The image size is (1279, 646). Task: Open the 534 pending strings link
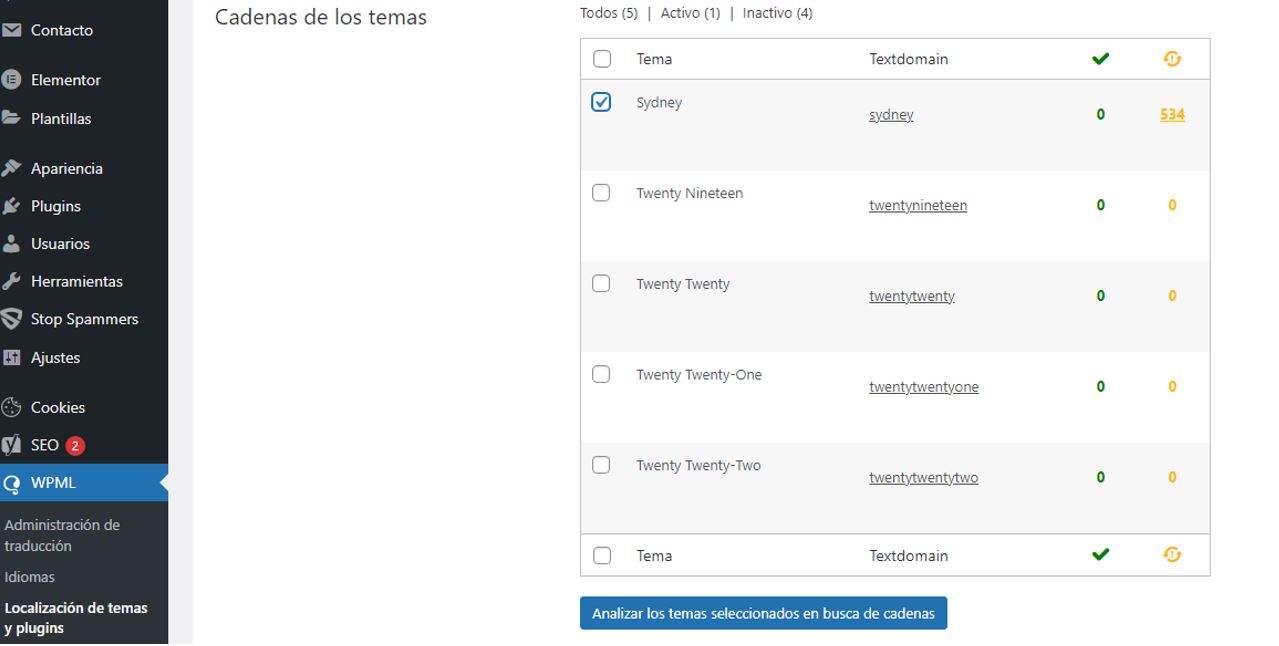pyautogui.click(x=1172, y=115)
